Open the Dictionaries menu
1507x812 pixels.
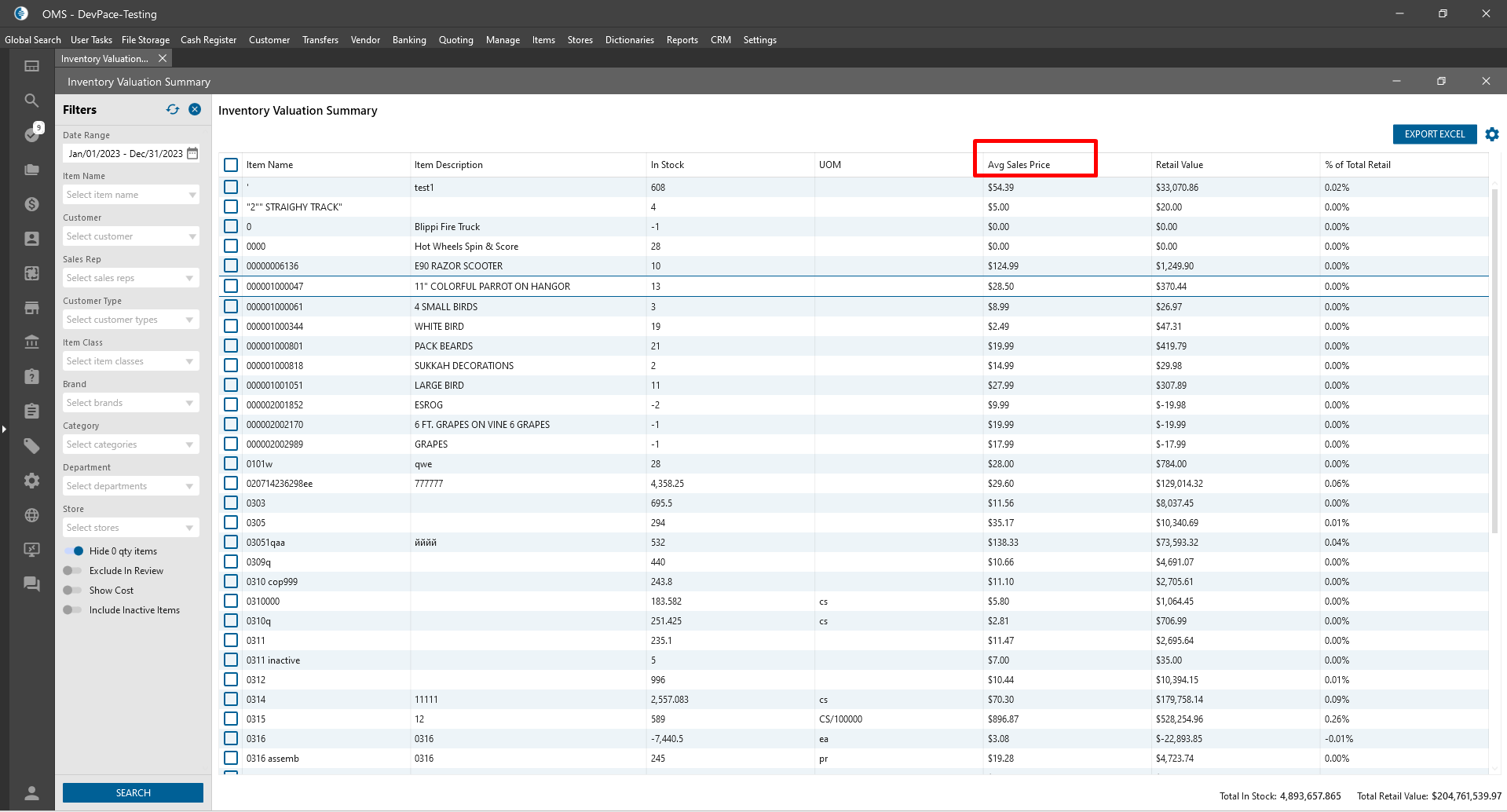tap(629, 40)
